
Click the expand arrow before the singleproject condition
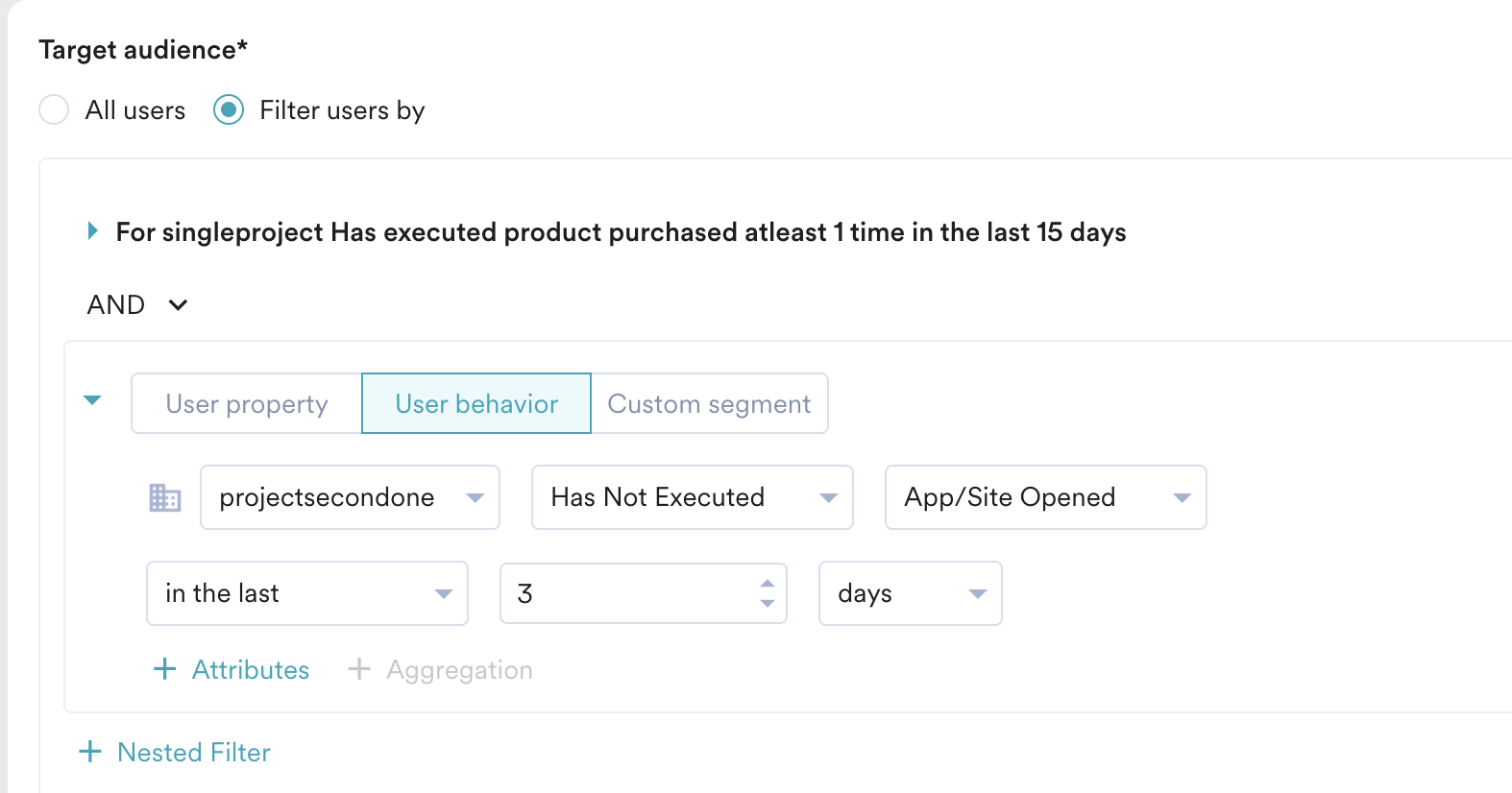(x=93, y=230)
